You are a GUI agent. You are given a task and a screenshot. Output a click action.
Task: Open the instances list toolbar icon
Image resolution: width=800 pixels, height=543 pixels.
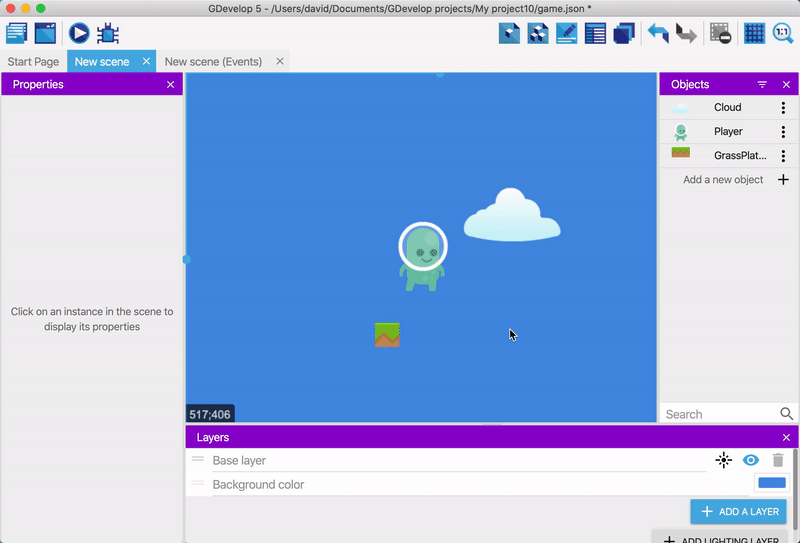[596, 33]
